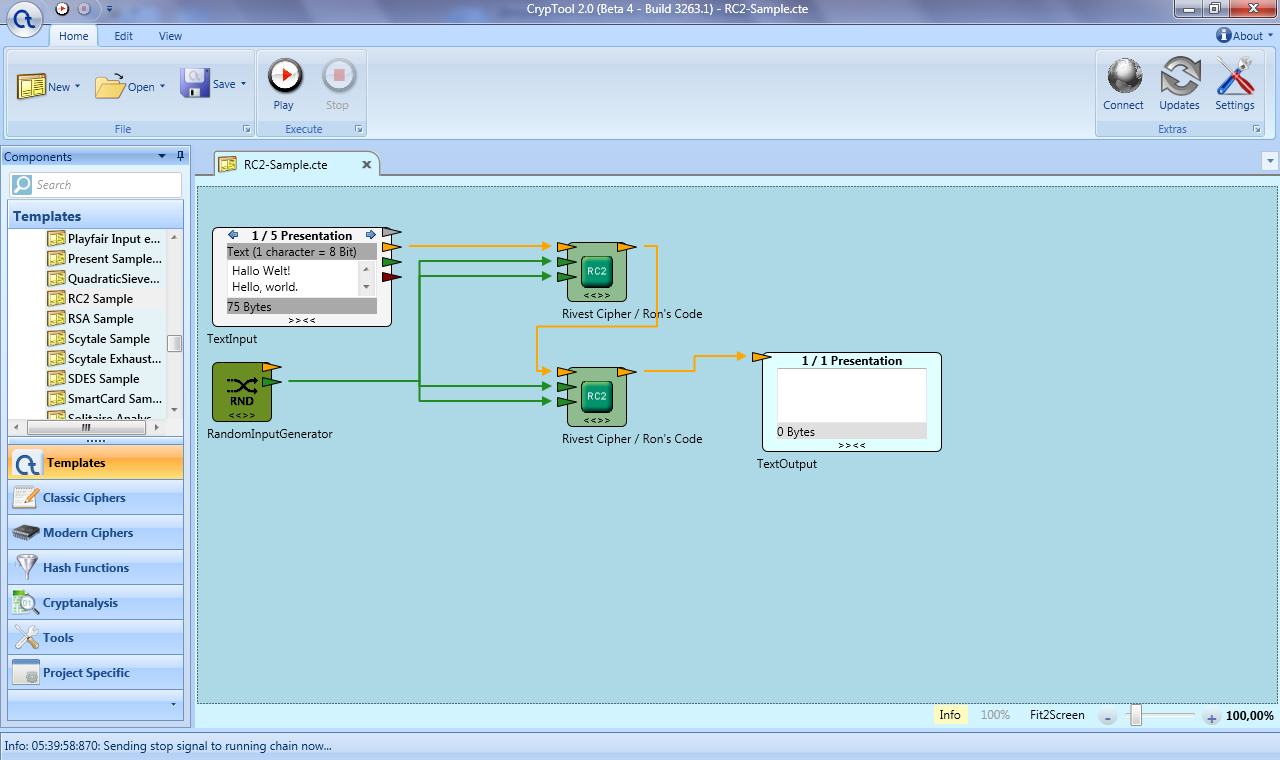Open the Classic Ciphers category
This screenshot has height=760, width=1280.
(96, 498)
